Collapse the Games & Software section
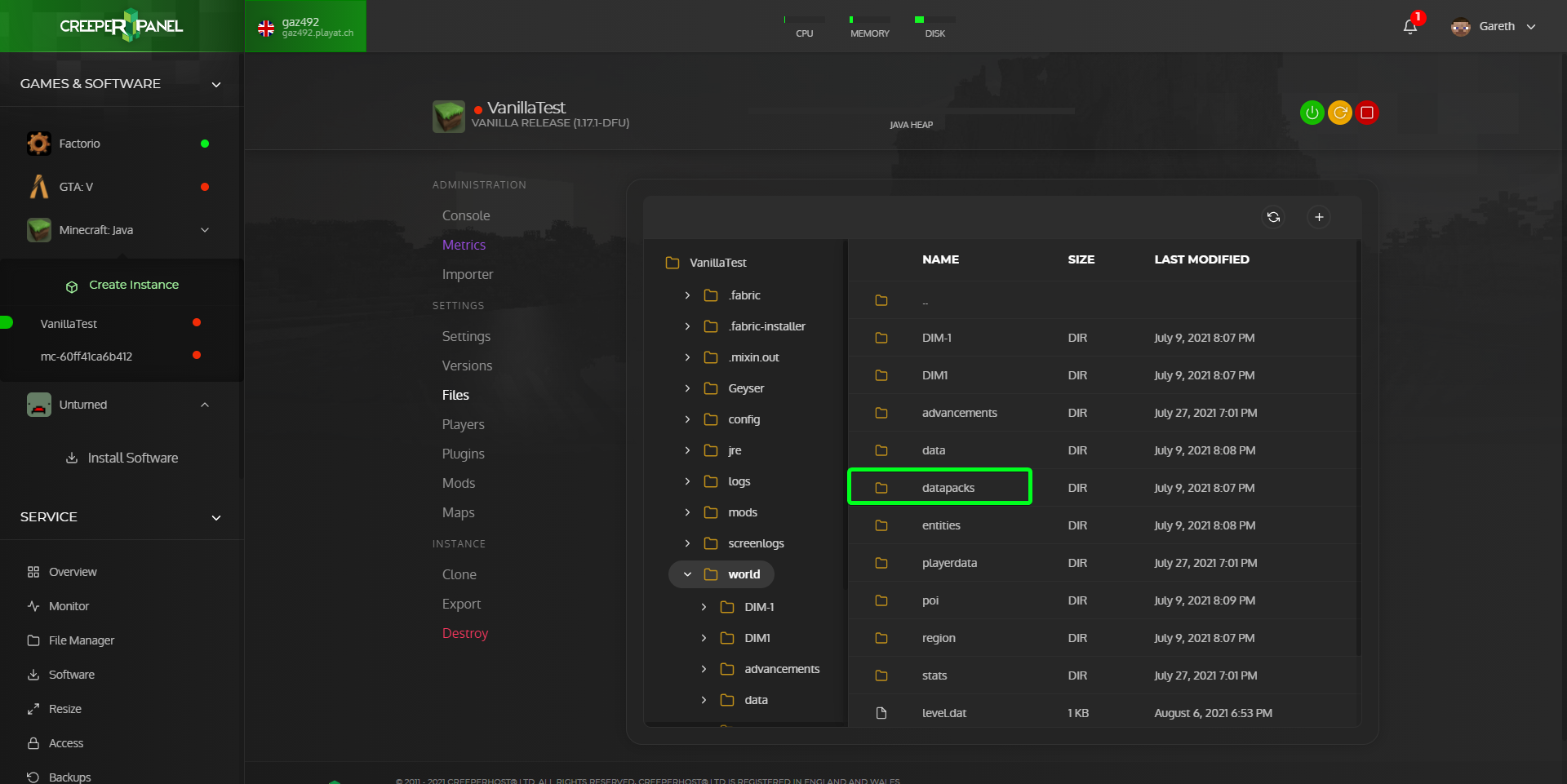Screen dimensions: 1567x784 [216, 84]
